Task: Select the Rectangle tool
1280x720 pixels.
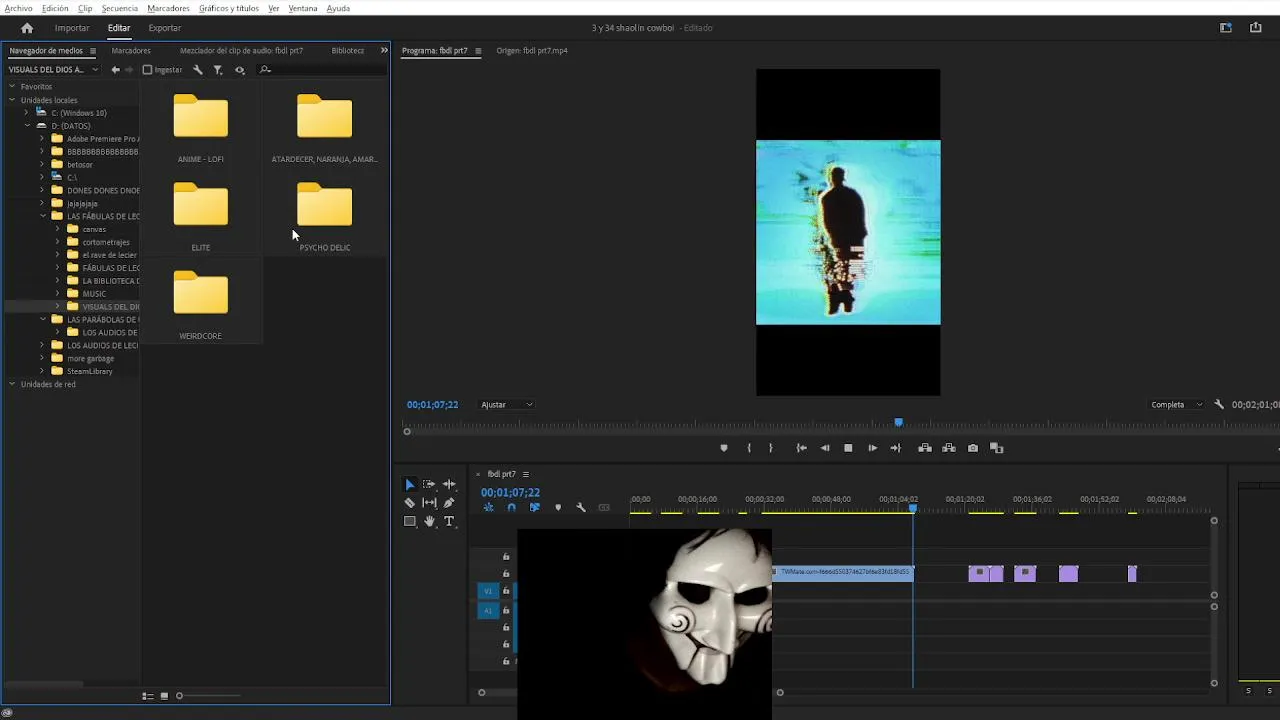Action: coord(409,521)
